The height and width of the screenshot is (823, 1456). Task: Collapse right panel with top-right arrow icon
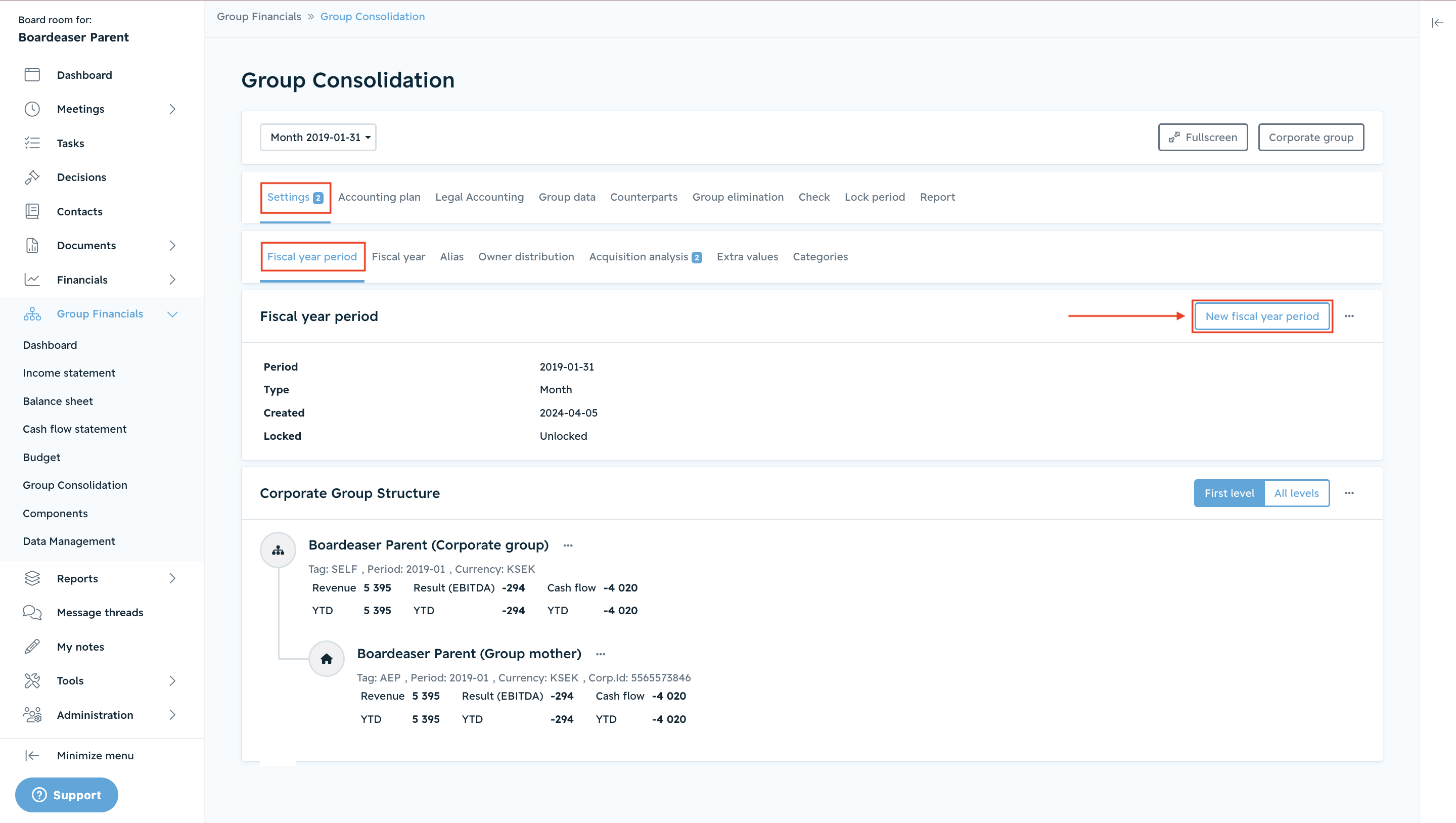[1437, 23]
